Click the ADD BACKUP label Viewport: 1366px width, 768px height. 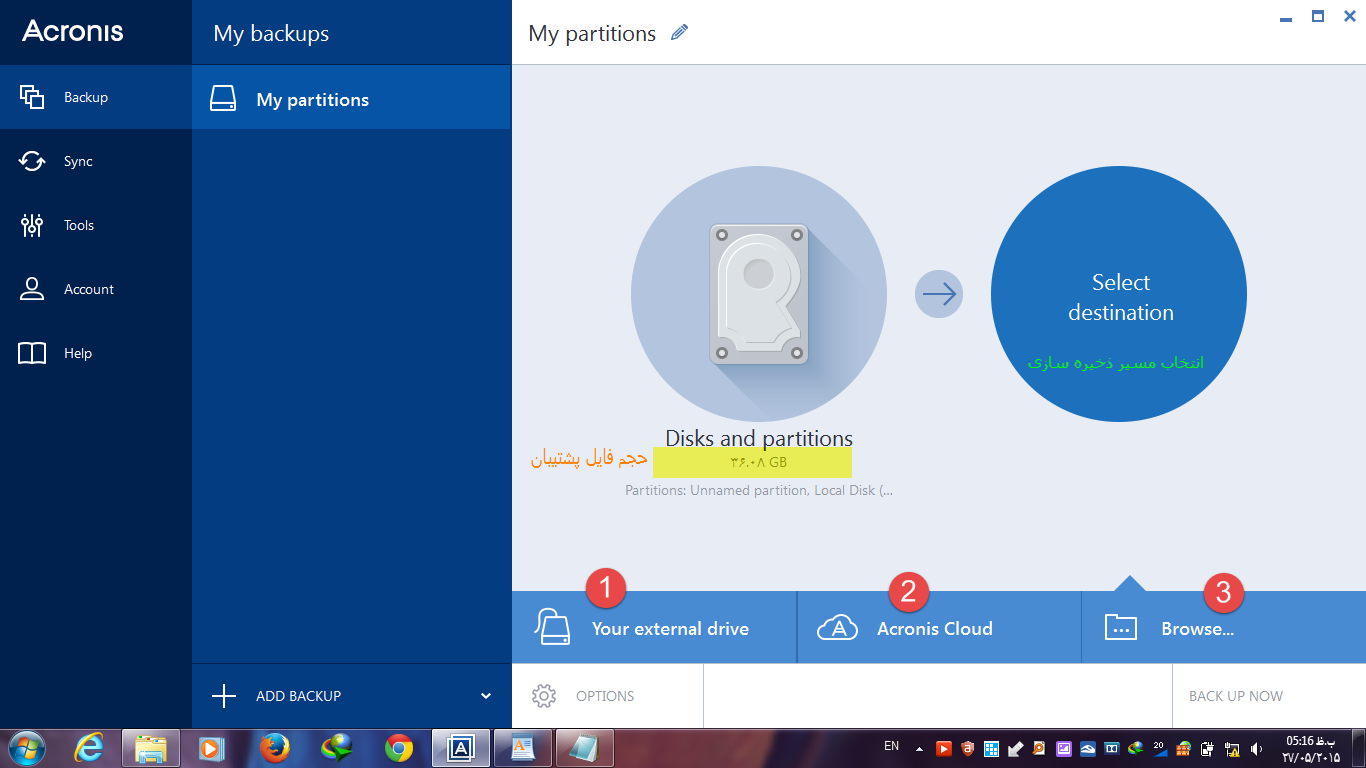coord(299,696)
